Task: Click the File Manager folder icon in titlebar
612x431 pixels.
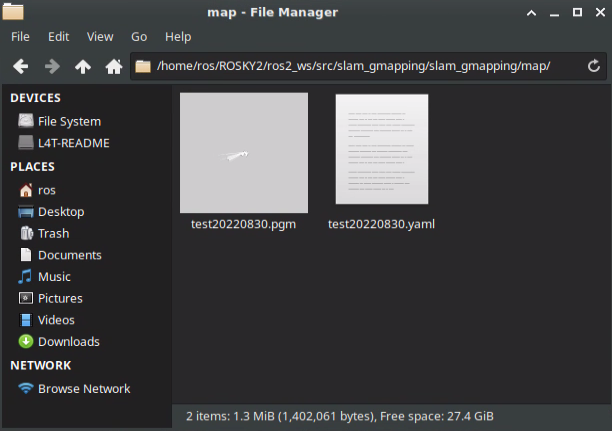Action: pyautogui.click(x=13, y=11)
